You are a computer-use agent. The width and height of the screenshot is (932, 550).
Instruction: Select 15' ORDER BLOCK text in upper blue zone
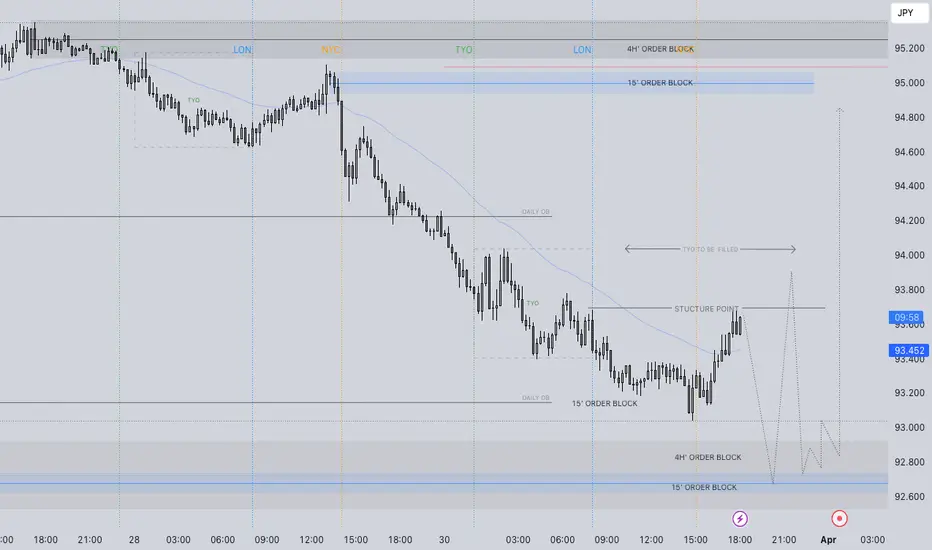tap(660, 83)
